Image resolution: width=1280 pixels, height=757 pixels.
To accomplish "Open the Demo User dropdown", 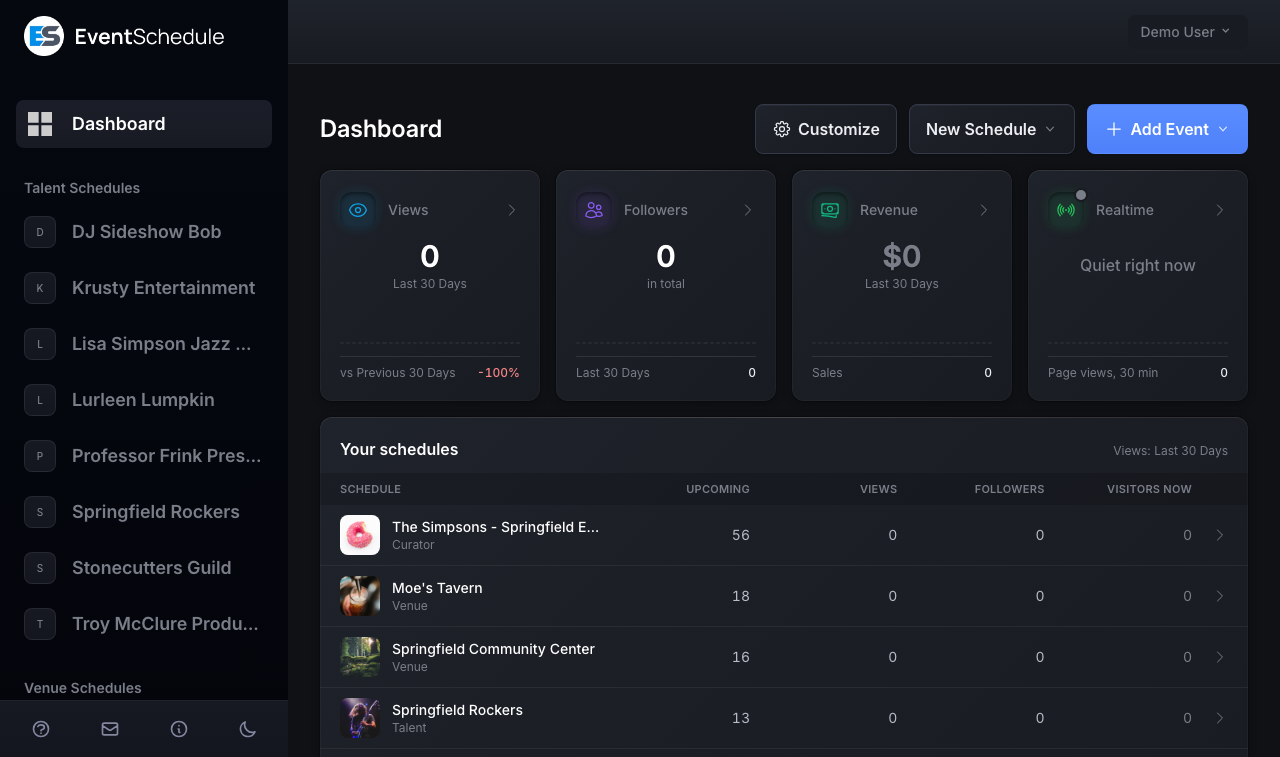I will click(1187, 32).
